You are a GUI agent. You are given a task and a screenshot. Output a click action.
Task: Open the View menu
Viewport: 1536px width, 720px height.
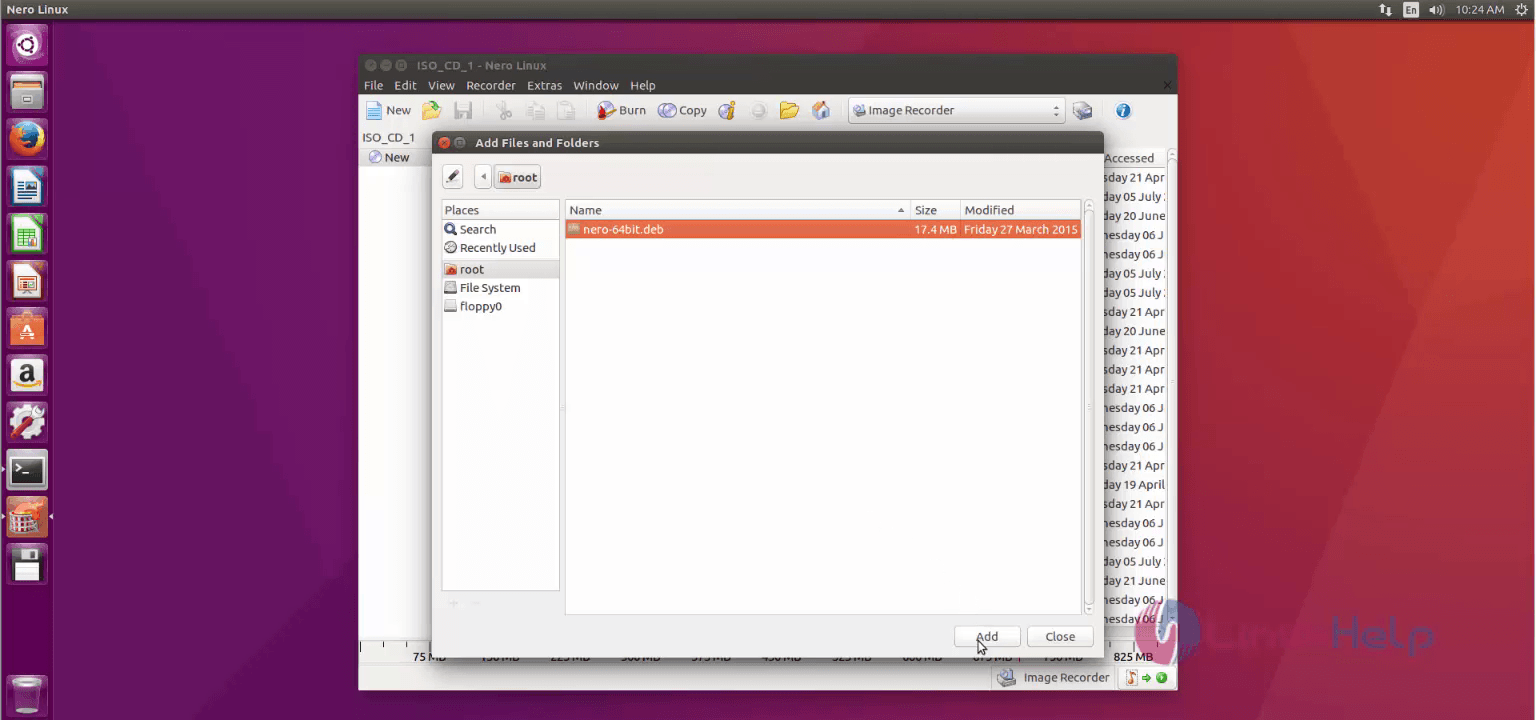coord(441,86)
